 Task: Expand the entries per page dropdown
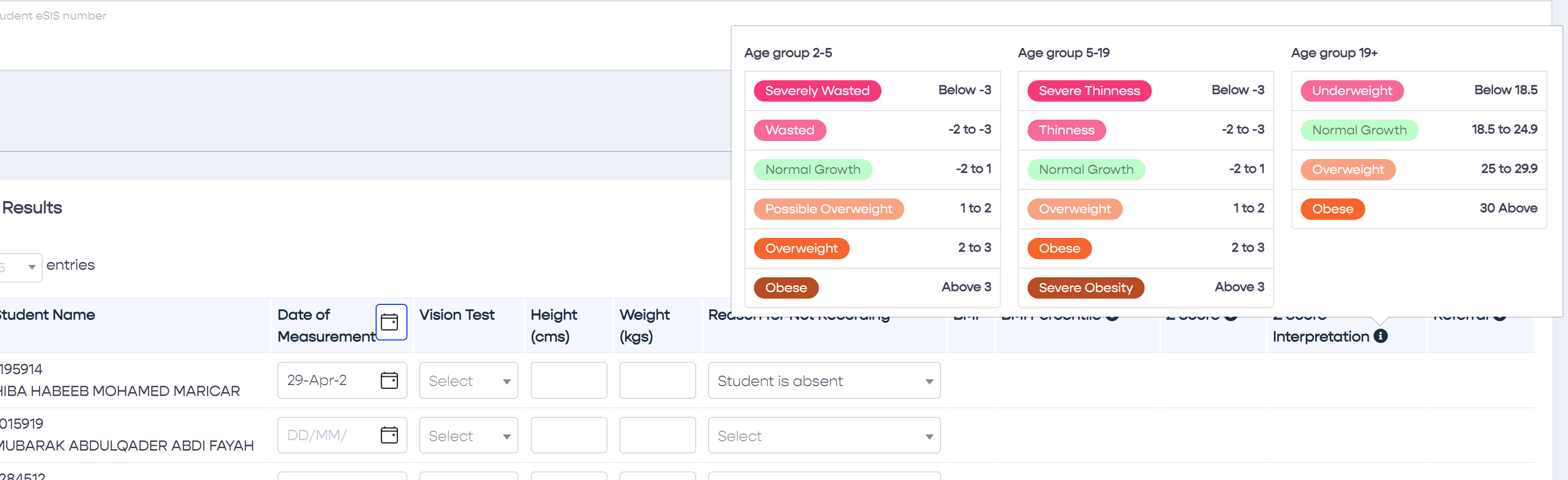(x=21, y=267)
